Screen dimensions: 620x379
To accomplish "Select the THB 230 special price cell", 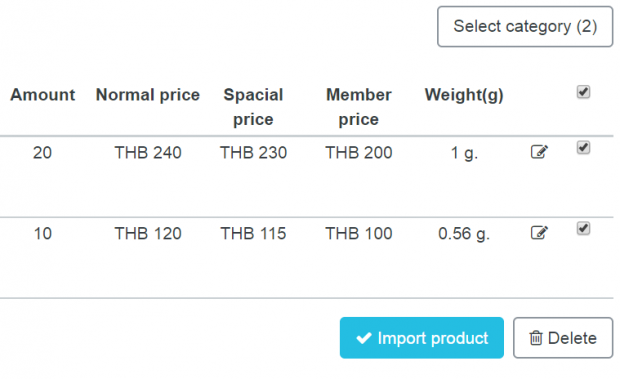I will (x=253, y=153).
